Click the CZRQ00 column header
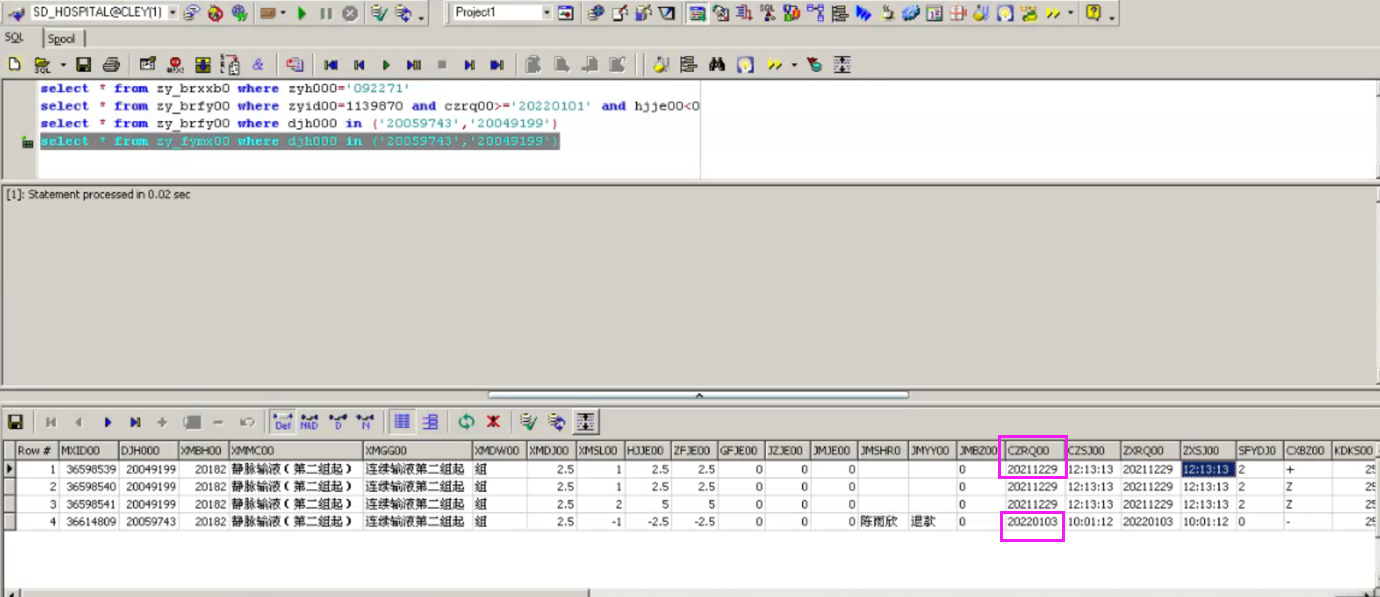Image resolution: width=1380 pixels, height=597 pixels. [1033, 451]
